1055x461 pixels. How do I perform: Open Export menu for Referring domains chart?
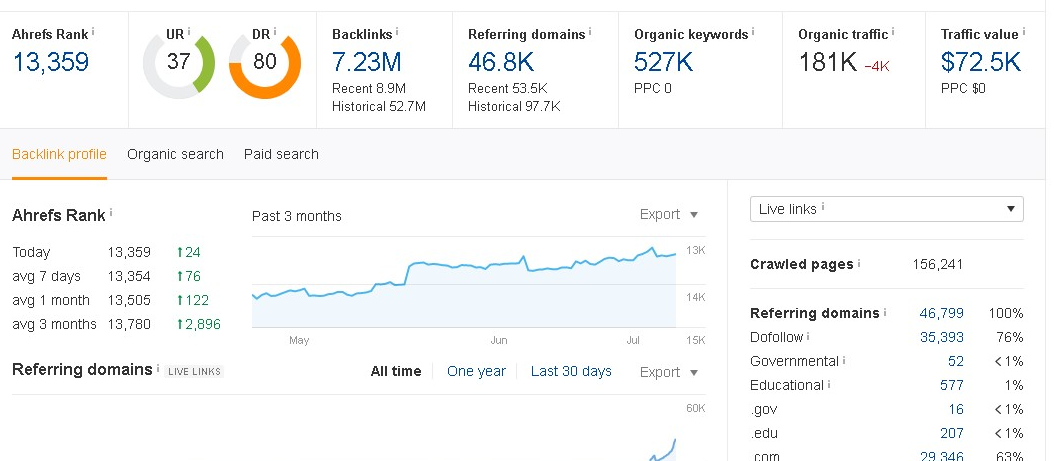(669, 372)
